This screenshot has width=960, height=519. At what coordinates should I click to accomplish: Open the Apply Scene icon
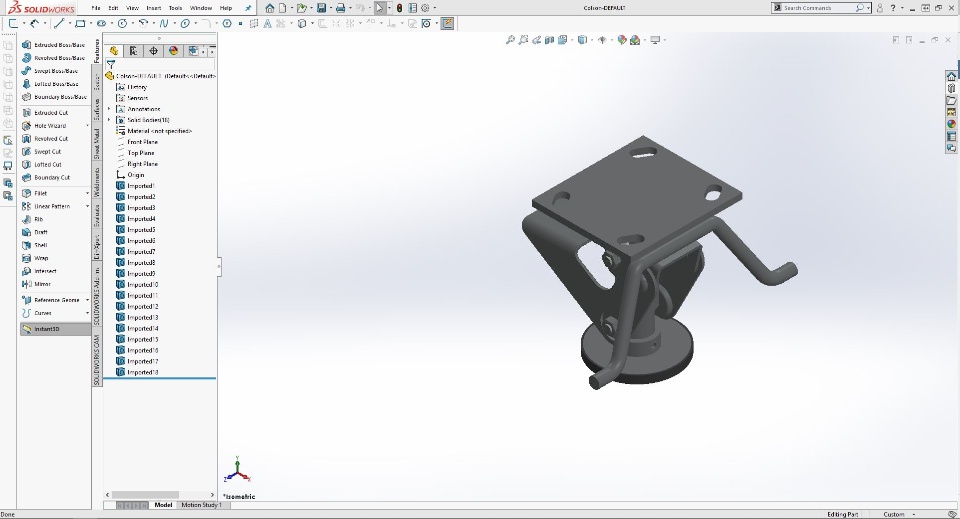click(x=635, y=40)
